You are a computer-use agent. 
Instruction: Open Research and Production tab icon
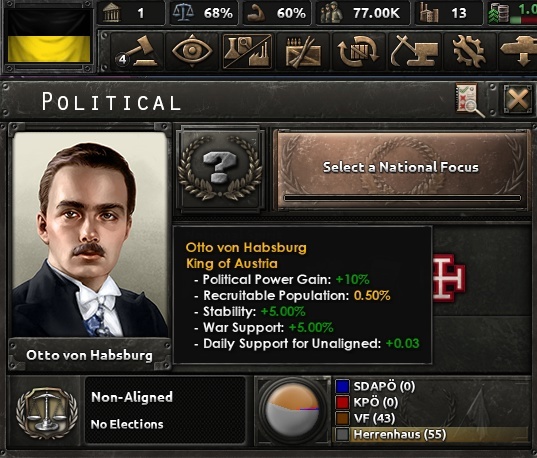point(247,51)
